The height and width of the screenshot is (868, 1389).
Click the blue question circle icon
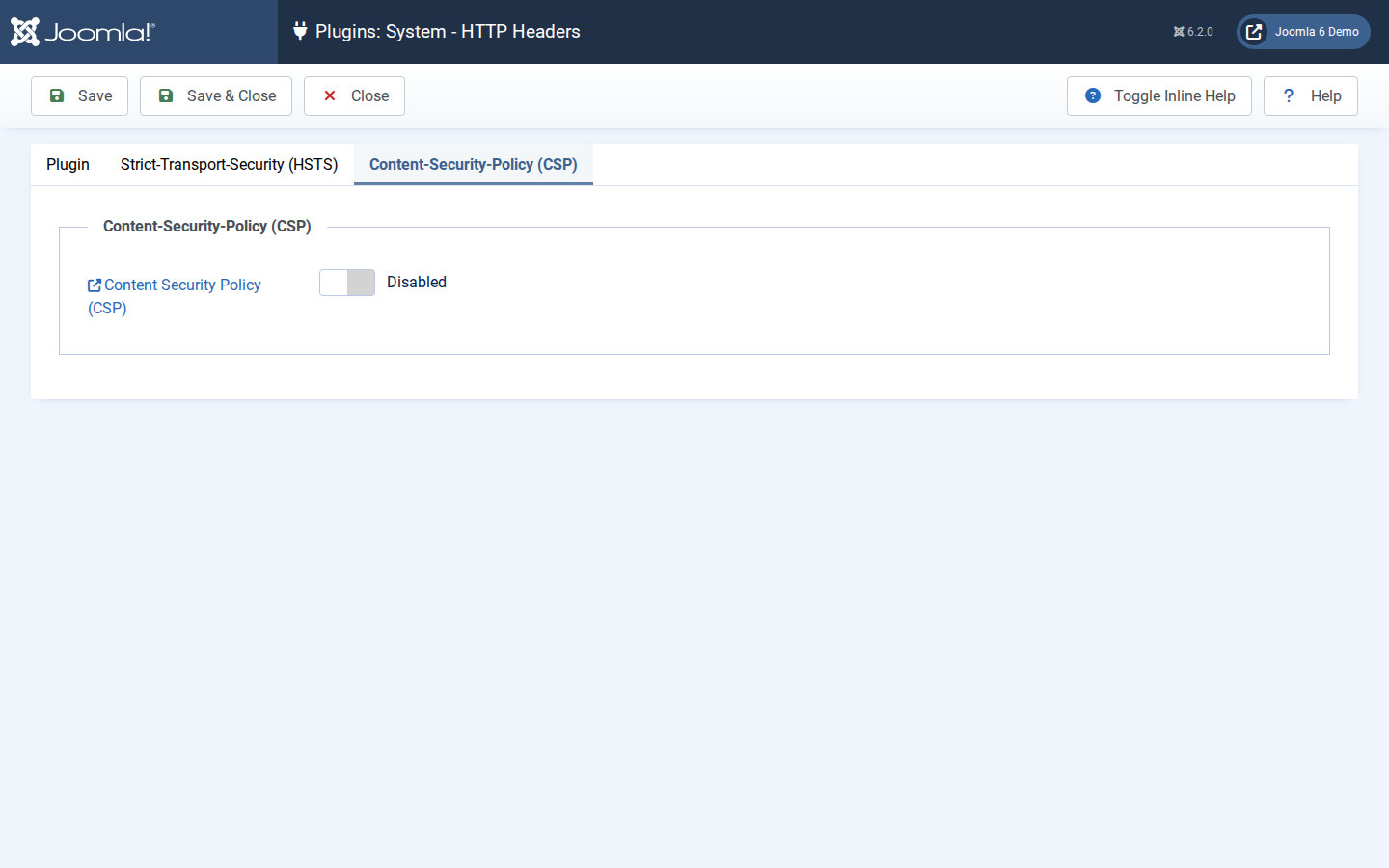coord(1093,95)
